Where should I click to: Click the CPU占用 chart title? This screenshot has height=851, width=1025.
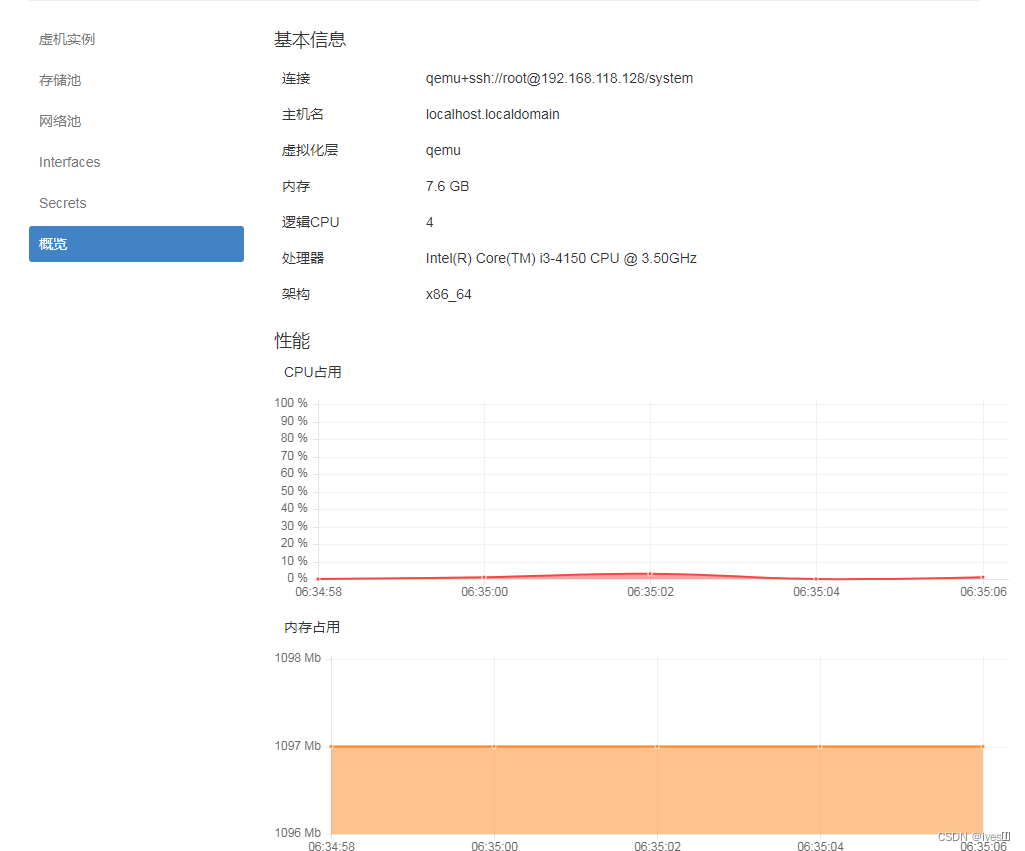[313, 371]
